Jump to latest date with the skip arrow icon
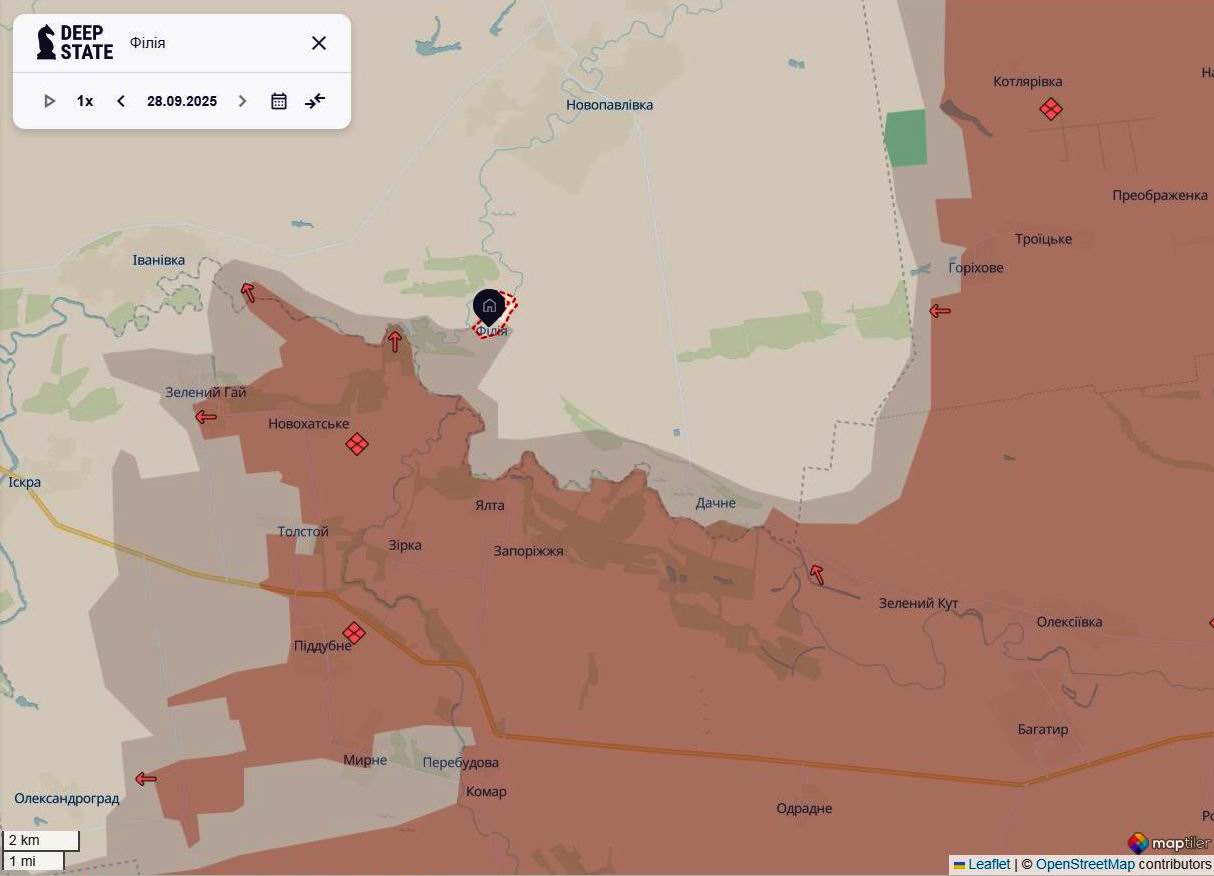This screenshot has width=1214, height=876. [315, 100]
